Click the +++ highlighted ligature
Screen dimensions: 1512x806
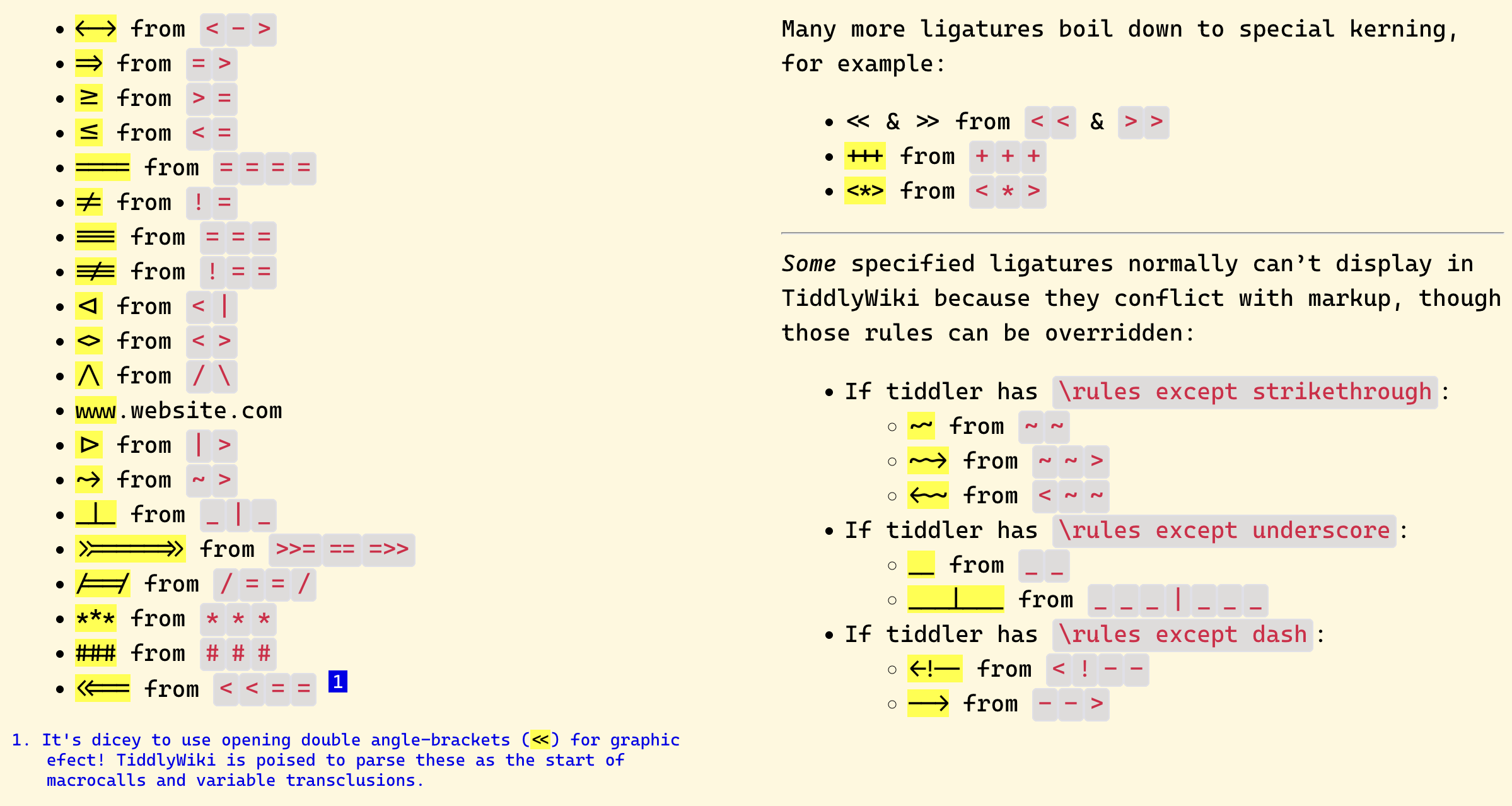point(864,156)
